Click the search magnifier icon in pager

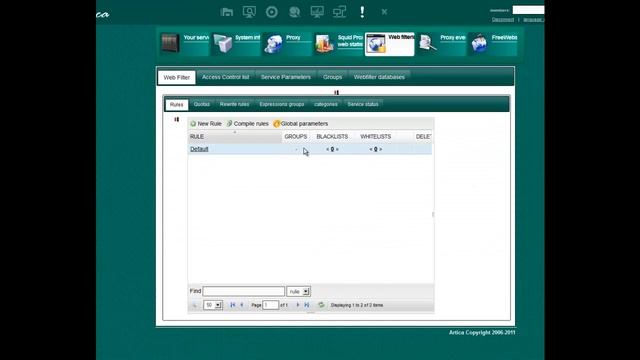click(x=195, y=305)
